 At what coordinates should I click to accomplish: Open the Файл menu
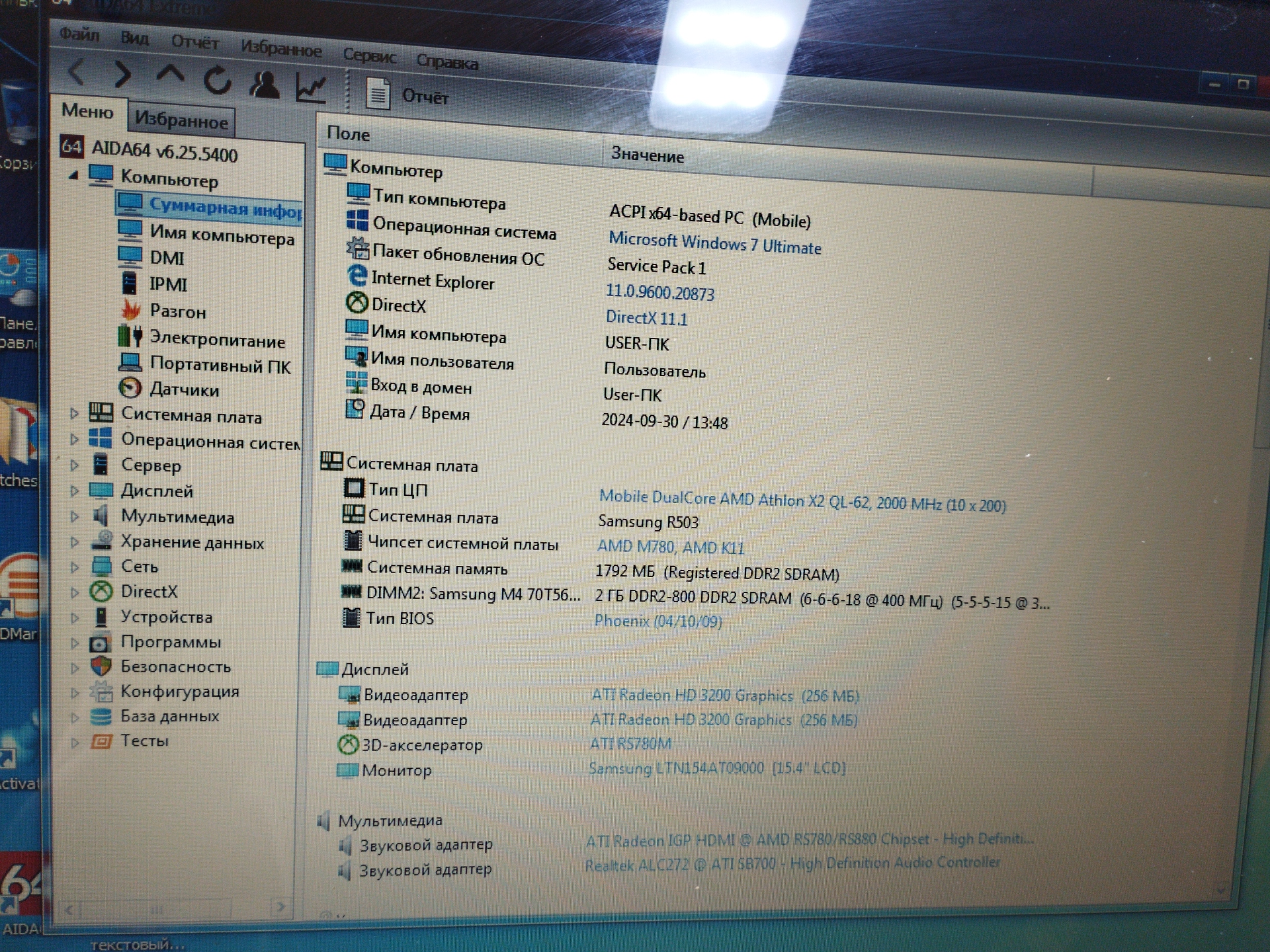pyautogui.click(x=79, y=34)
